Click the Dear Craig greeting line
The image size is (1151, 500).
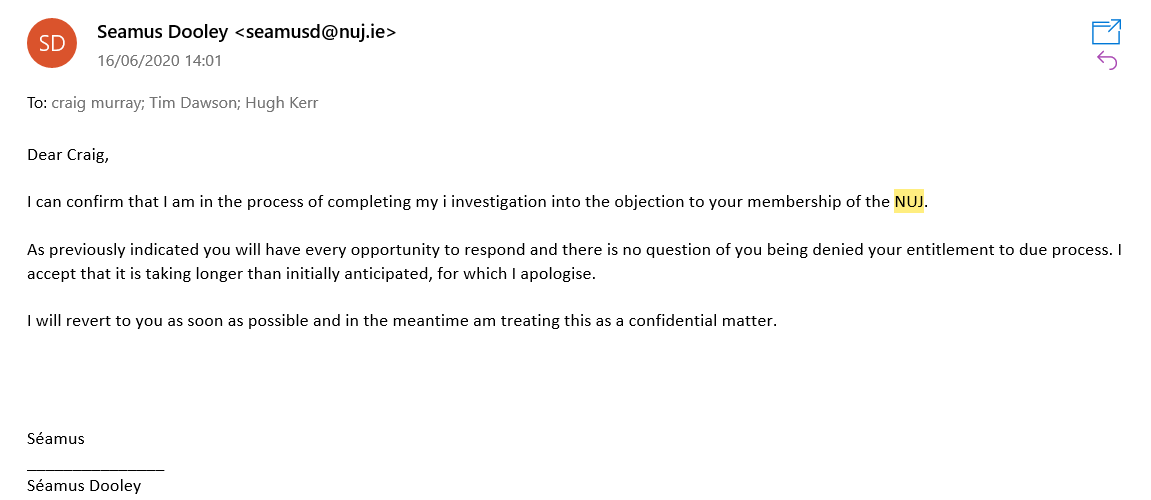point(67,154)
